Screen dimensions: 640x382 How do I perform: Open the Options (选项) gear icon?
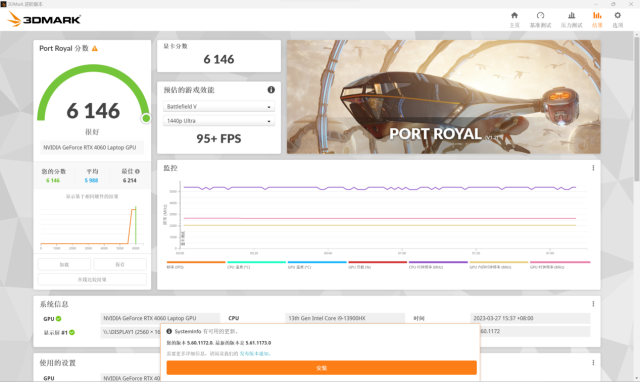(x=618, y=16)
